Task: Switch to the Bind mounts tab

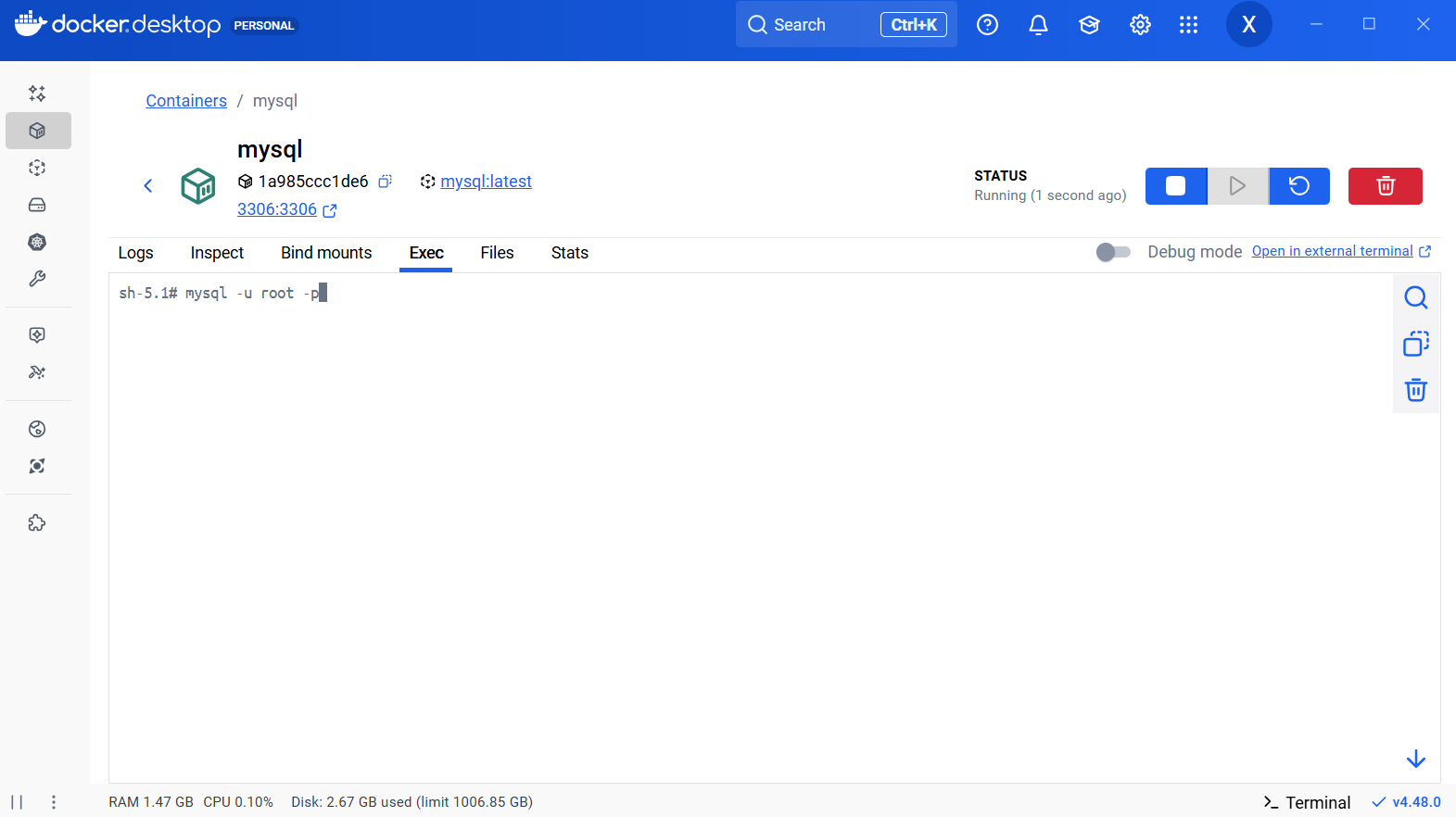Action: pos(326,253)
